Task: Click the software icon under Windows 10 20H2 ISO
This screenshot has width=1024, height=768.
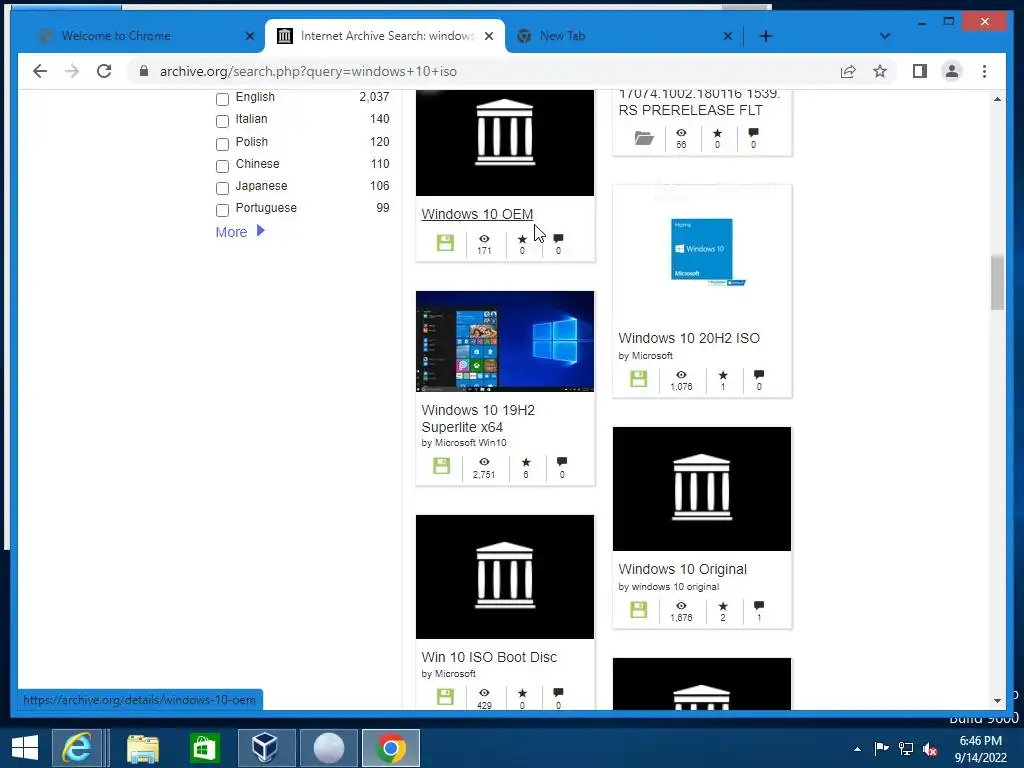Action: [x=639, y=378]
